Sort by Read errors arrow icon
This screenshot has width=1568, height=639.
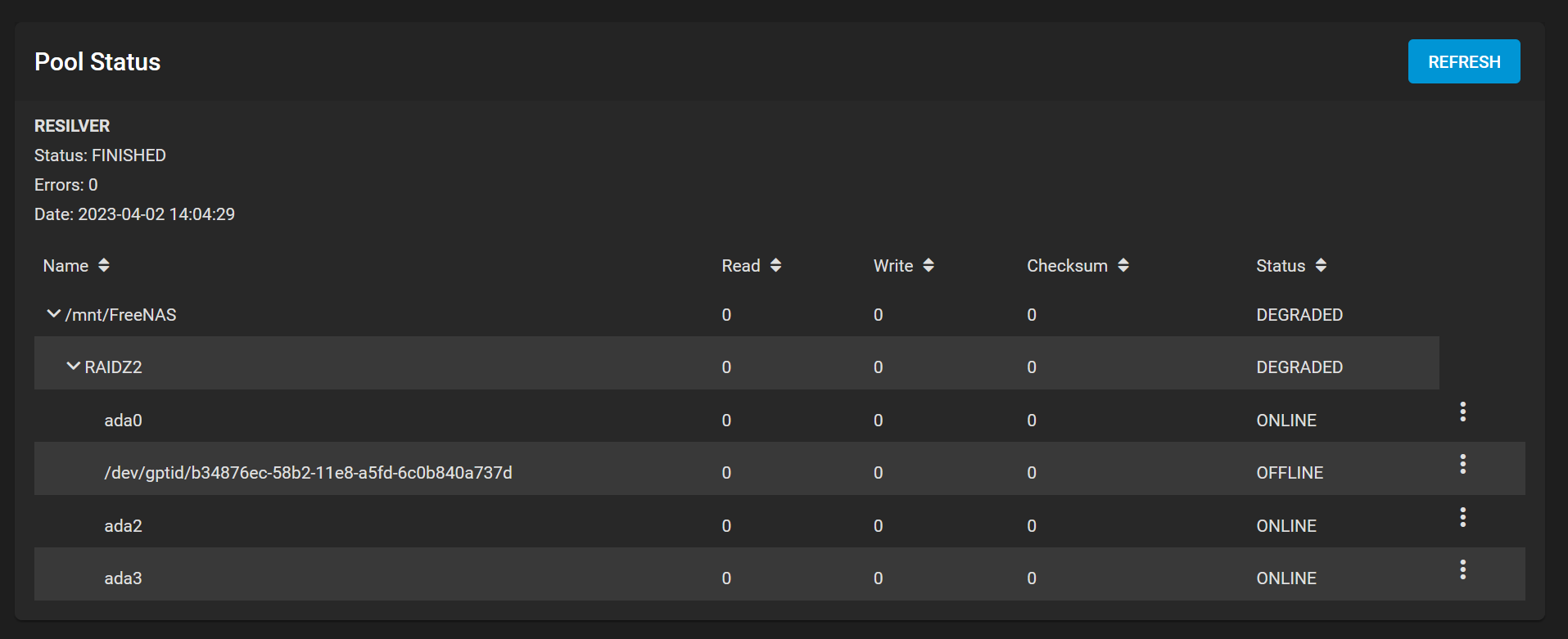(x=775, y=265)
